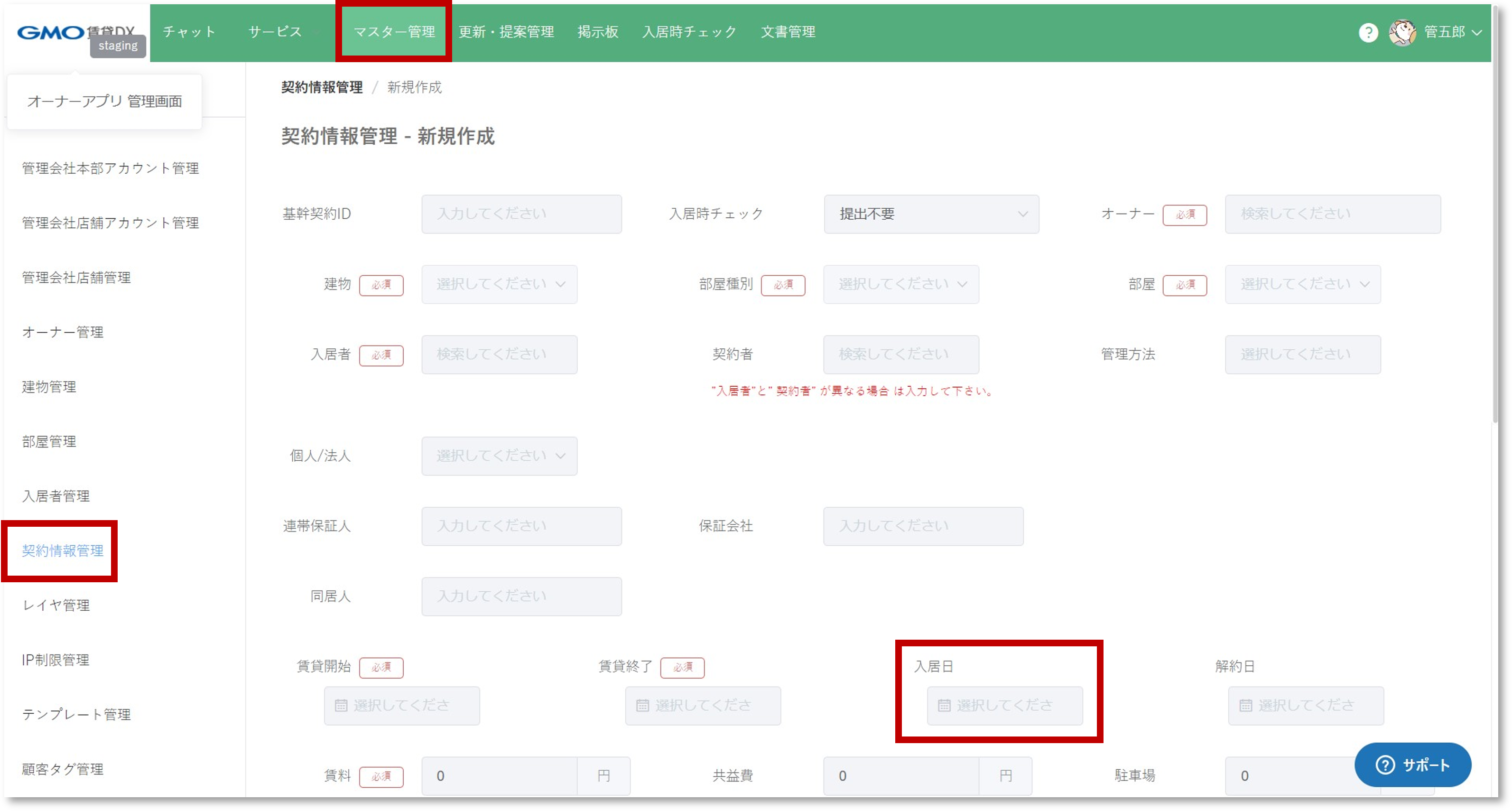Select 契約情報管理 in sidebar
The image size is (1512, 811).
pos(62,551)
